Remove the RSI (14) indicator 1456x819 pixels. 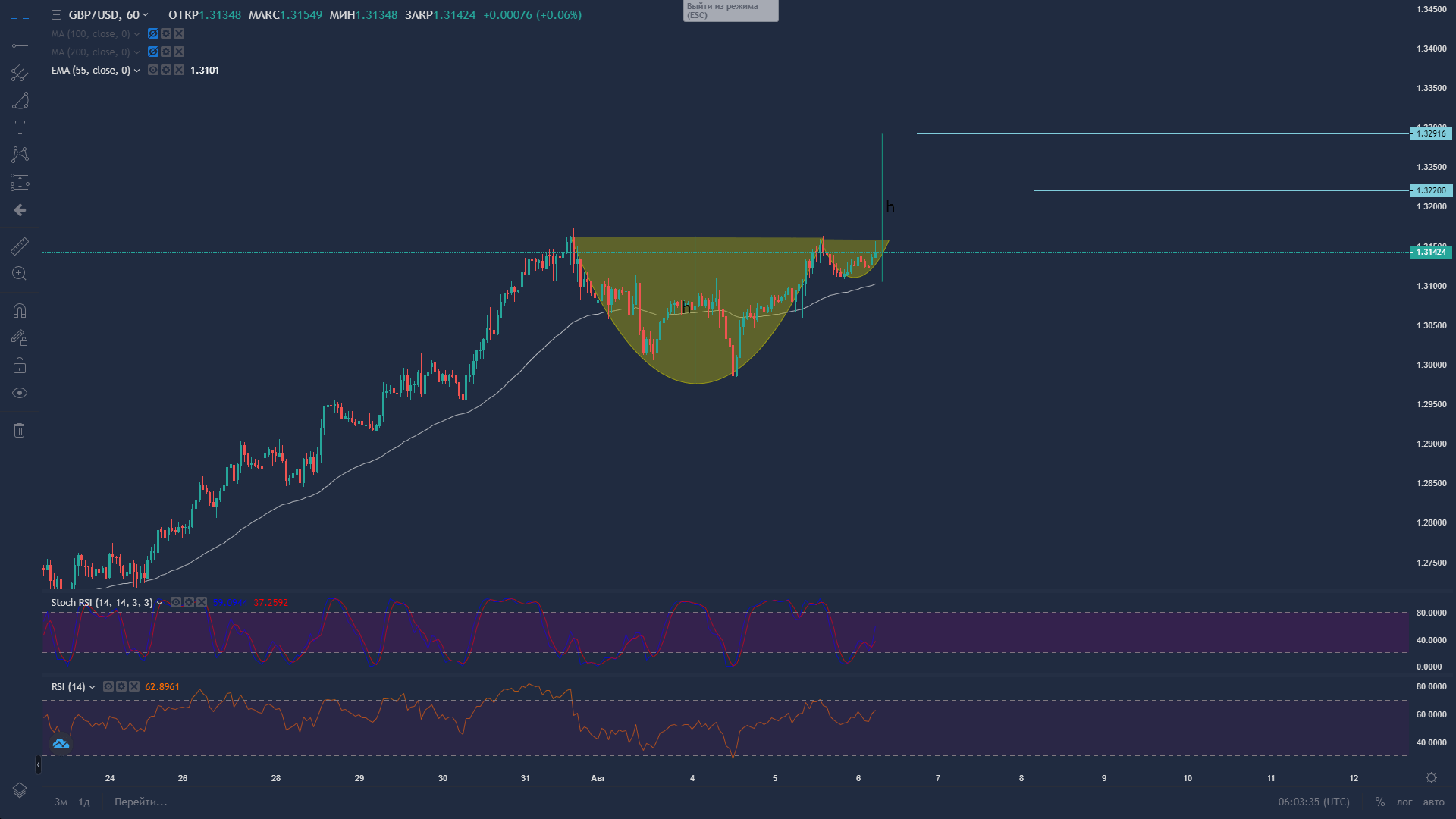[x=134, y=686]
